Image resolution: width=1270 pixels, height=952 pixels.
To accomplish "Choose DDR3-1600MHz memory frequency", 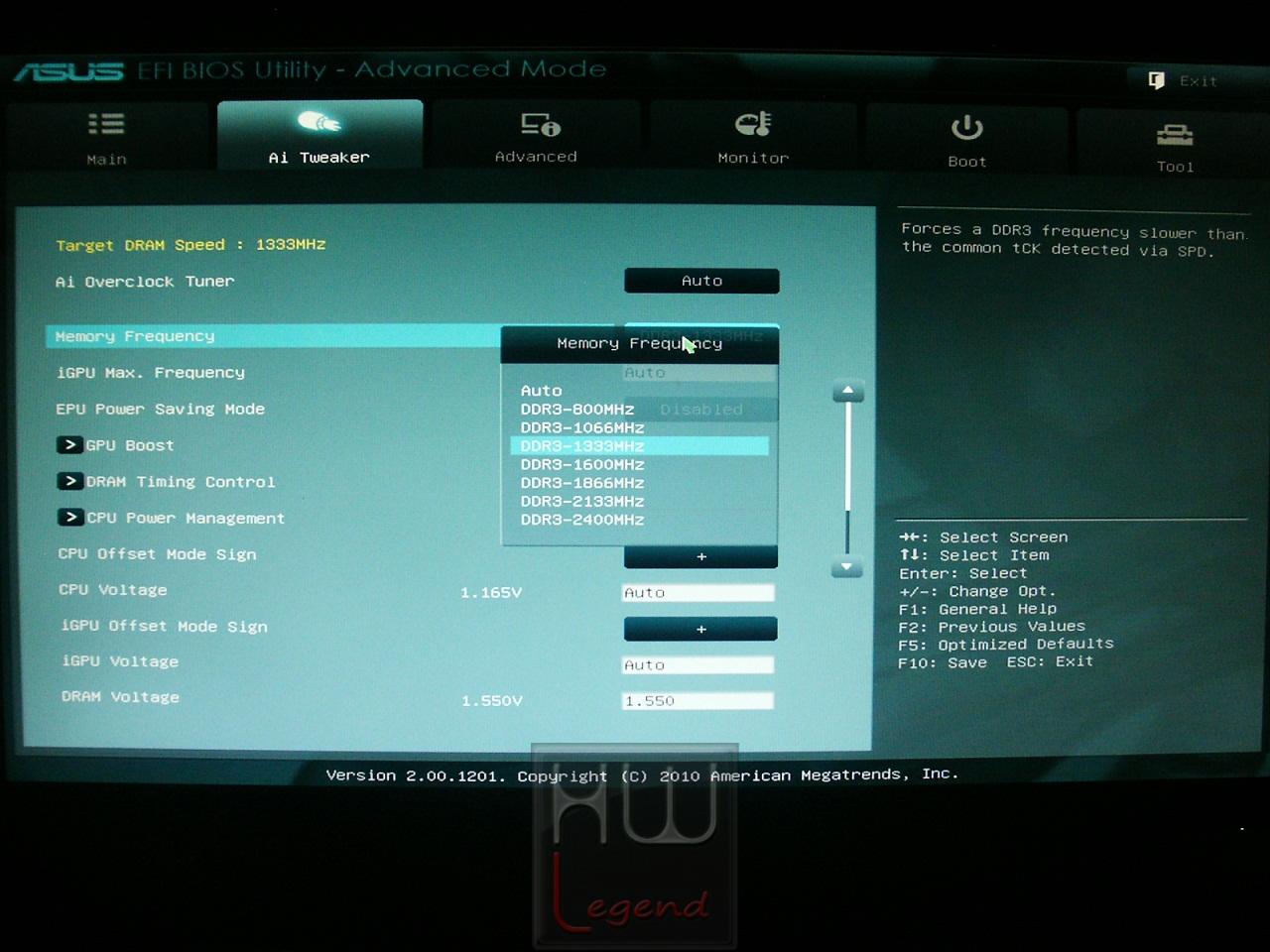I will click(582, 464).
